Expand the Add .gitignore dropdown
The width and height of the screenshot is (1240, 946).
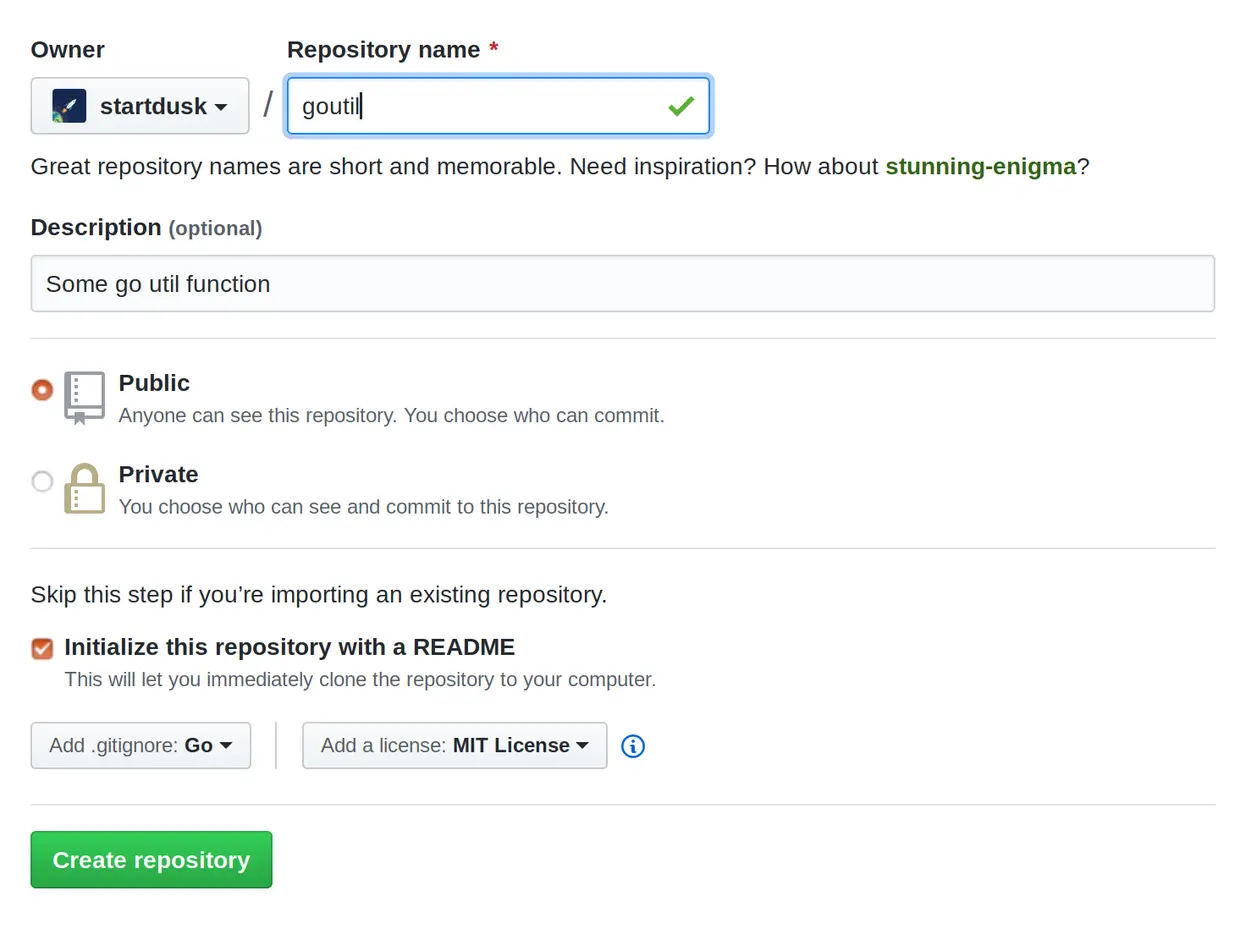(141, 746)
